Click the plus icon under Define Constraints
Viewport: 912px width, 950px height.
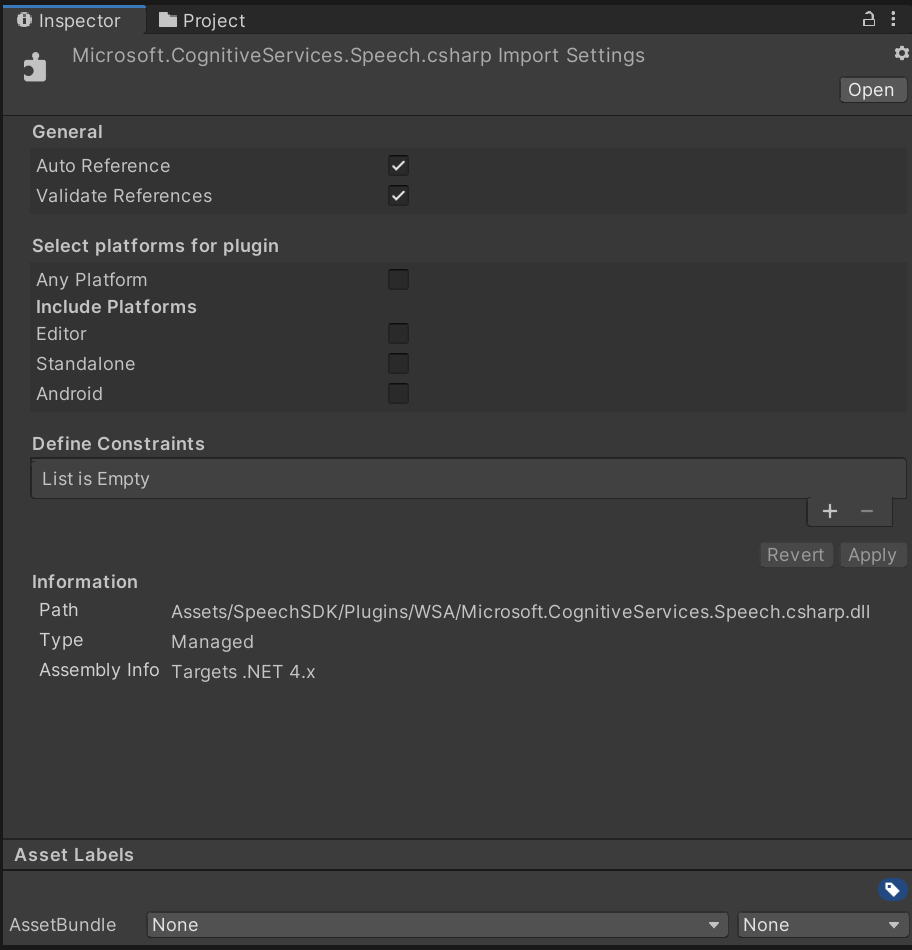(830, 510)
